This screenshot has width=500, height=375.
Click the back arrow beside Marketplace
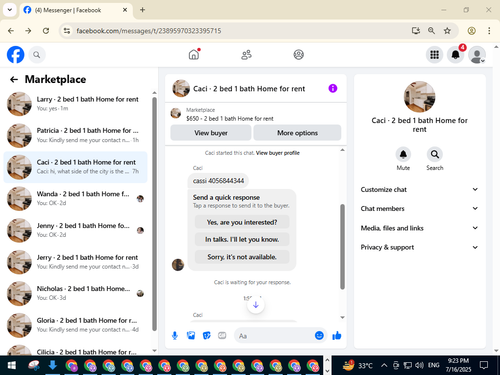14,79
